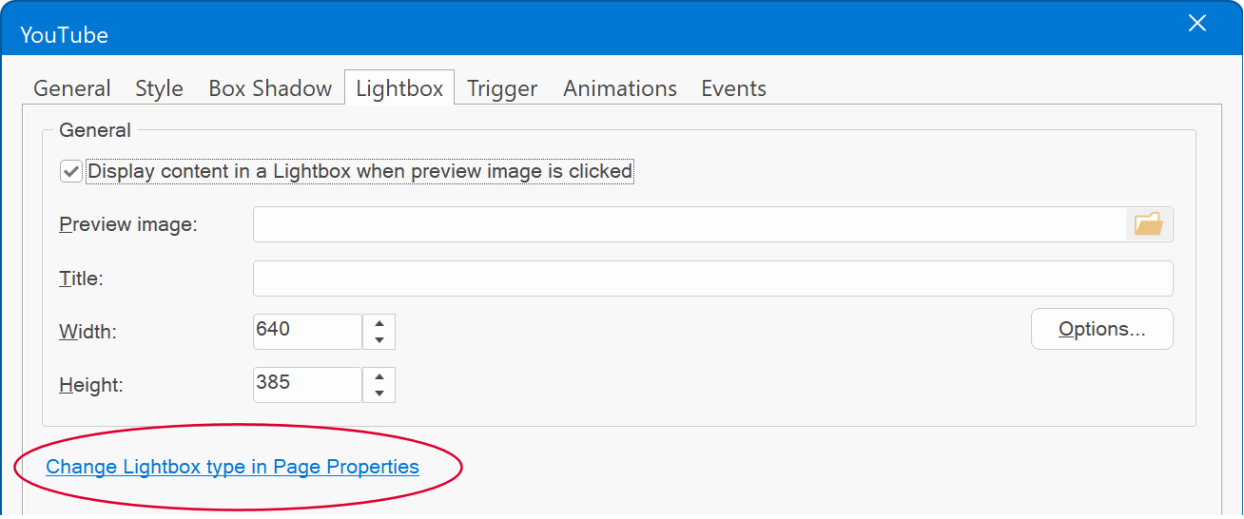
Task: Click the Options... button
Action: click(1102, 329)
